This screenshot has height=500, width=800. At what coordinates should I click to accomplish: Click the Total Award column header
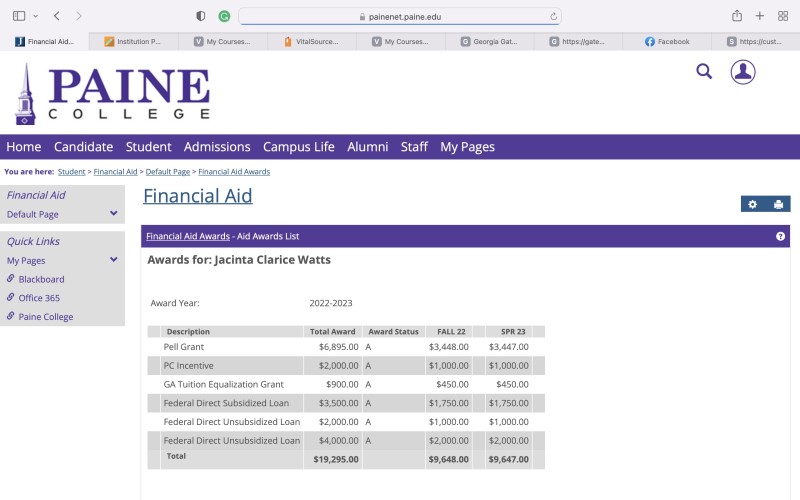333,332
